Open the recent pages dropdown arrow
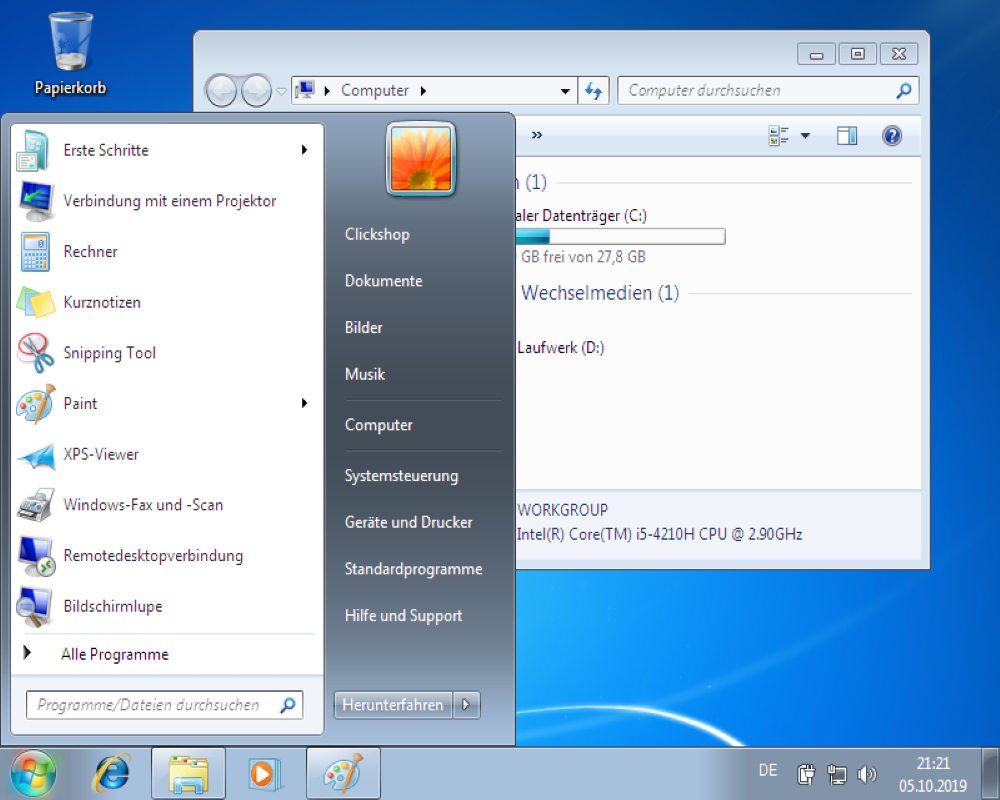 [281, 91]
